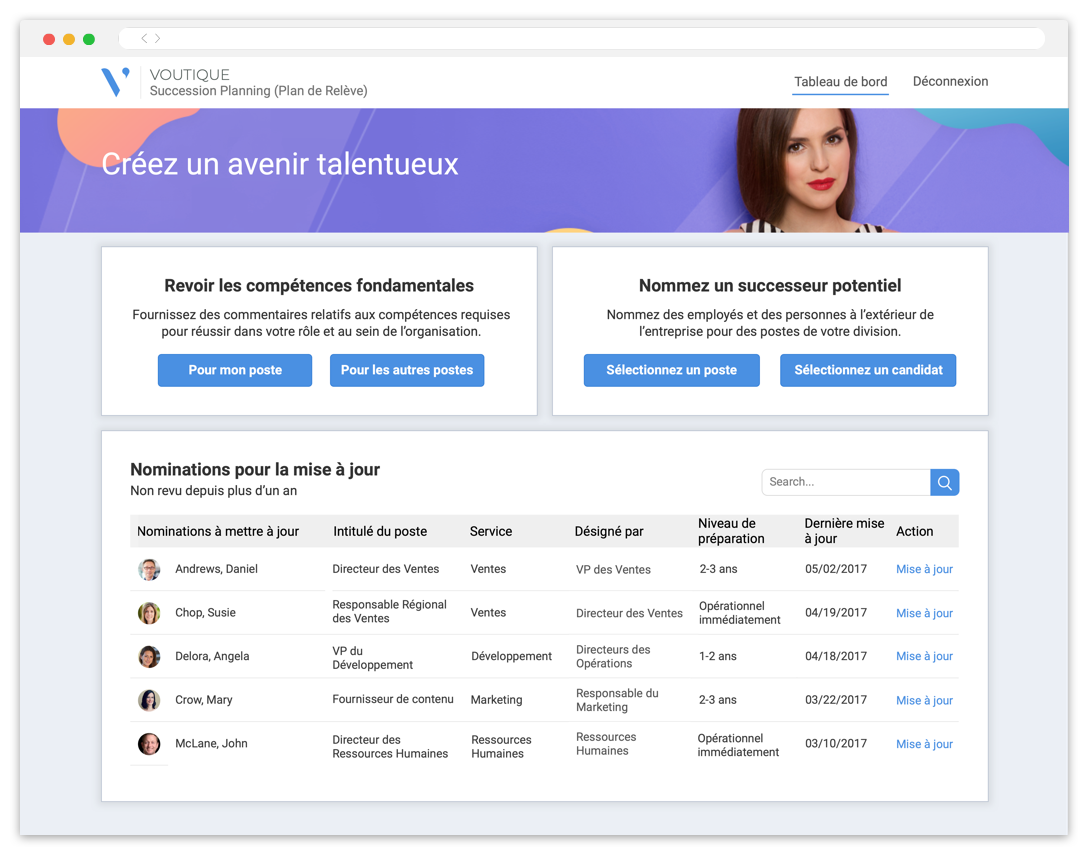Click Nommez un successeur potentiel heading
Viewport: 1088px width, 855px height.
[x=770, y=286]
